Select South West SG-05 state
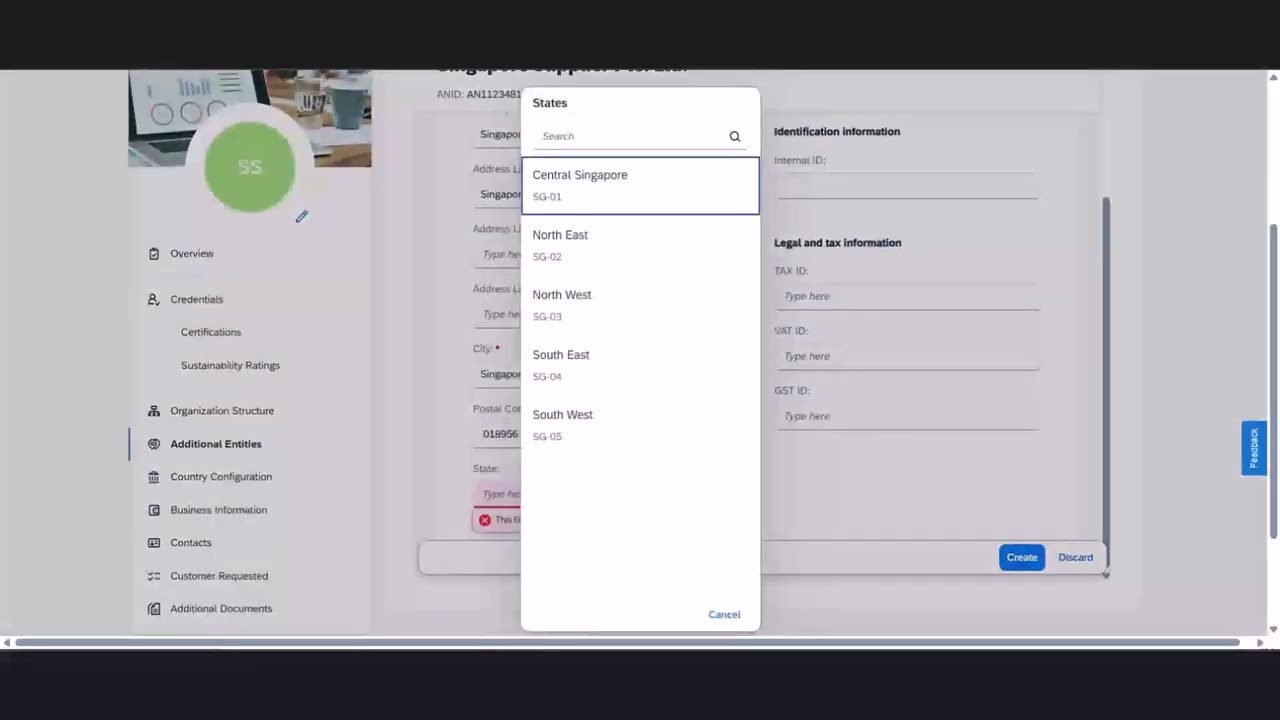 coord(640,425)
